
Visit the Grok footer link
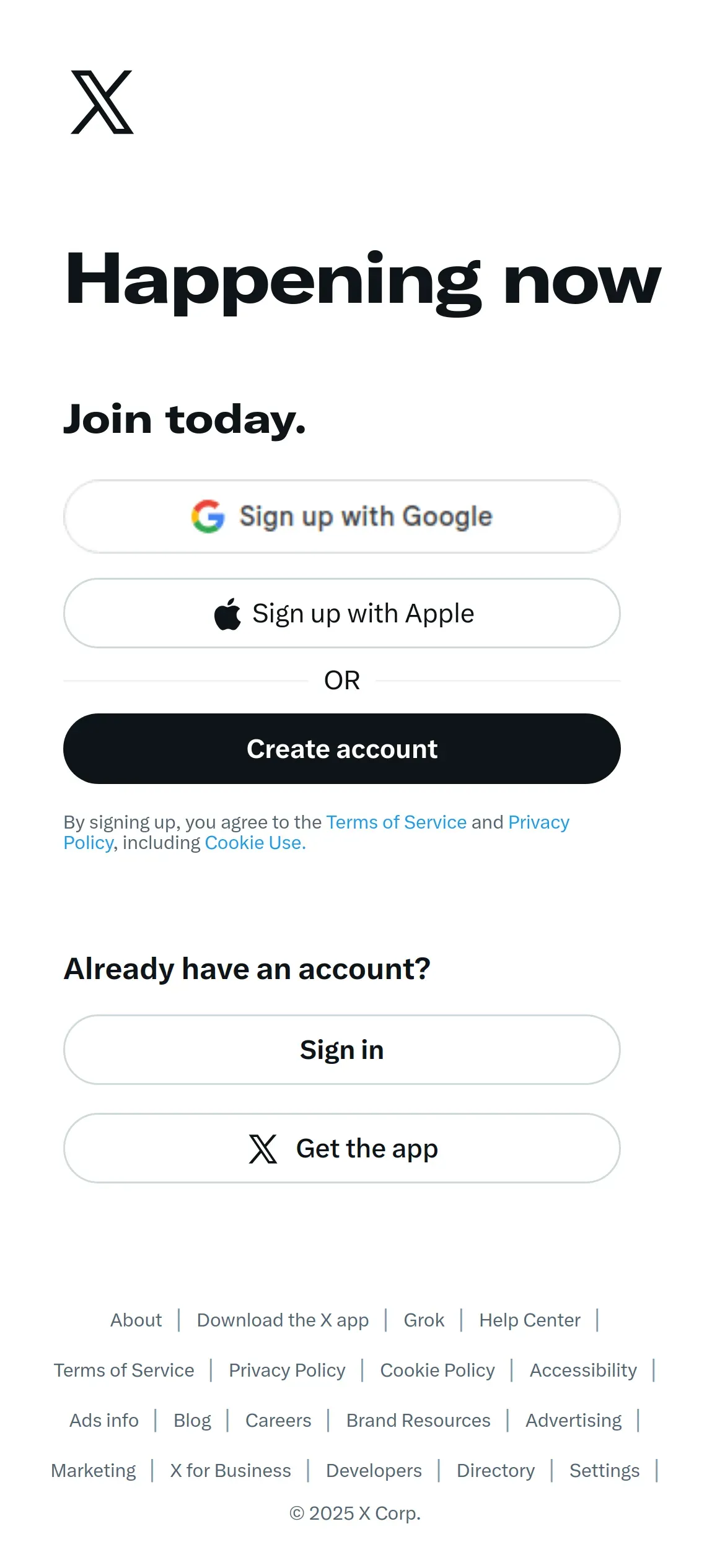point(424,1320)
